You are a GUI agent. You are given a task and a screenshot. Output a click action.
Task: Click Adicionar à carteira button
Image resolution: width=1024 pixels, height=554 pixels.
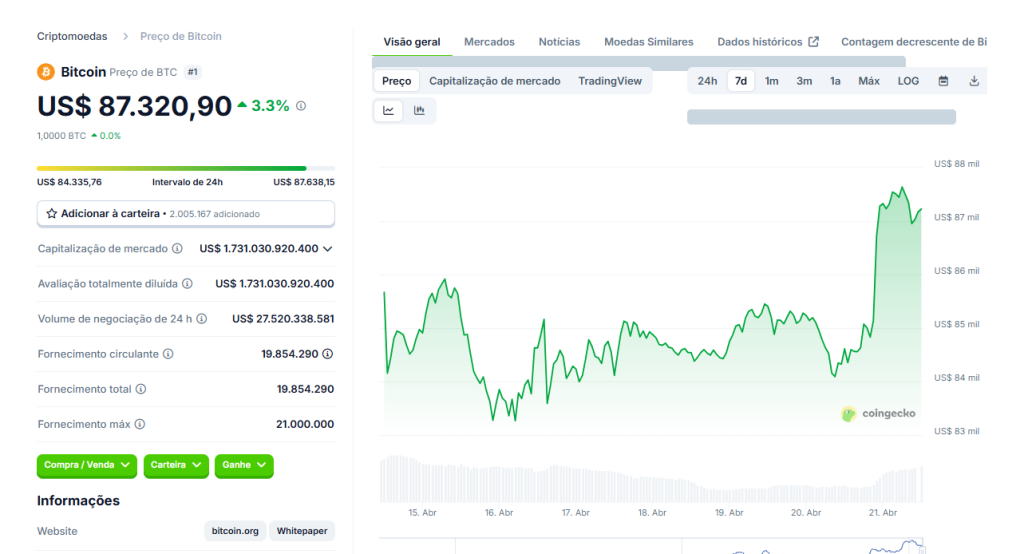pos(186,214)
